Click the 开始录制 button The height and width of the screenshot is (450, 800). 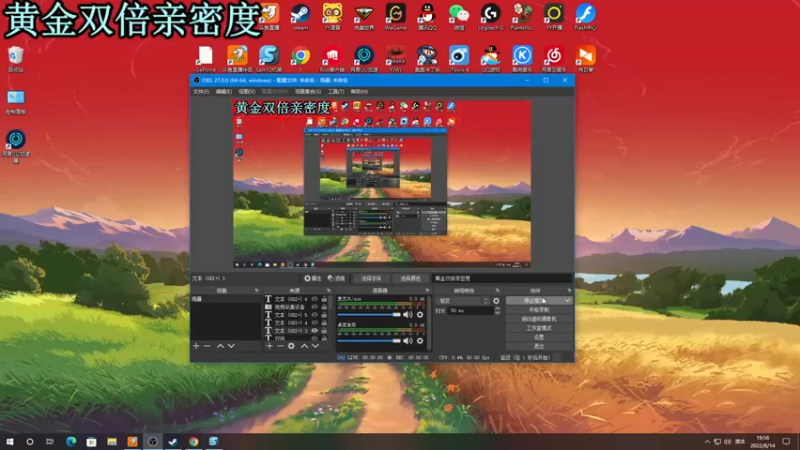tap(539, 310)
